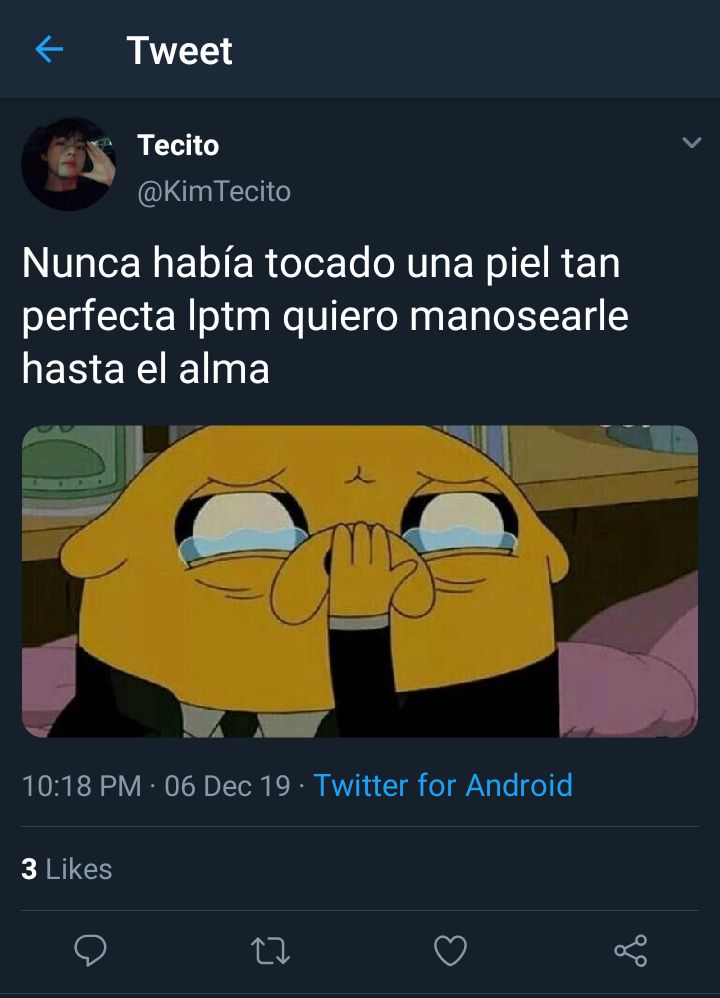The image size is (720, 998).
Task: Click the word manosearle in the tweet
Action: tap(519, 316)
